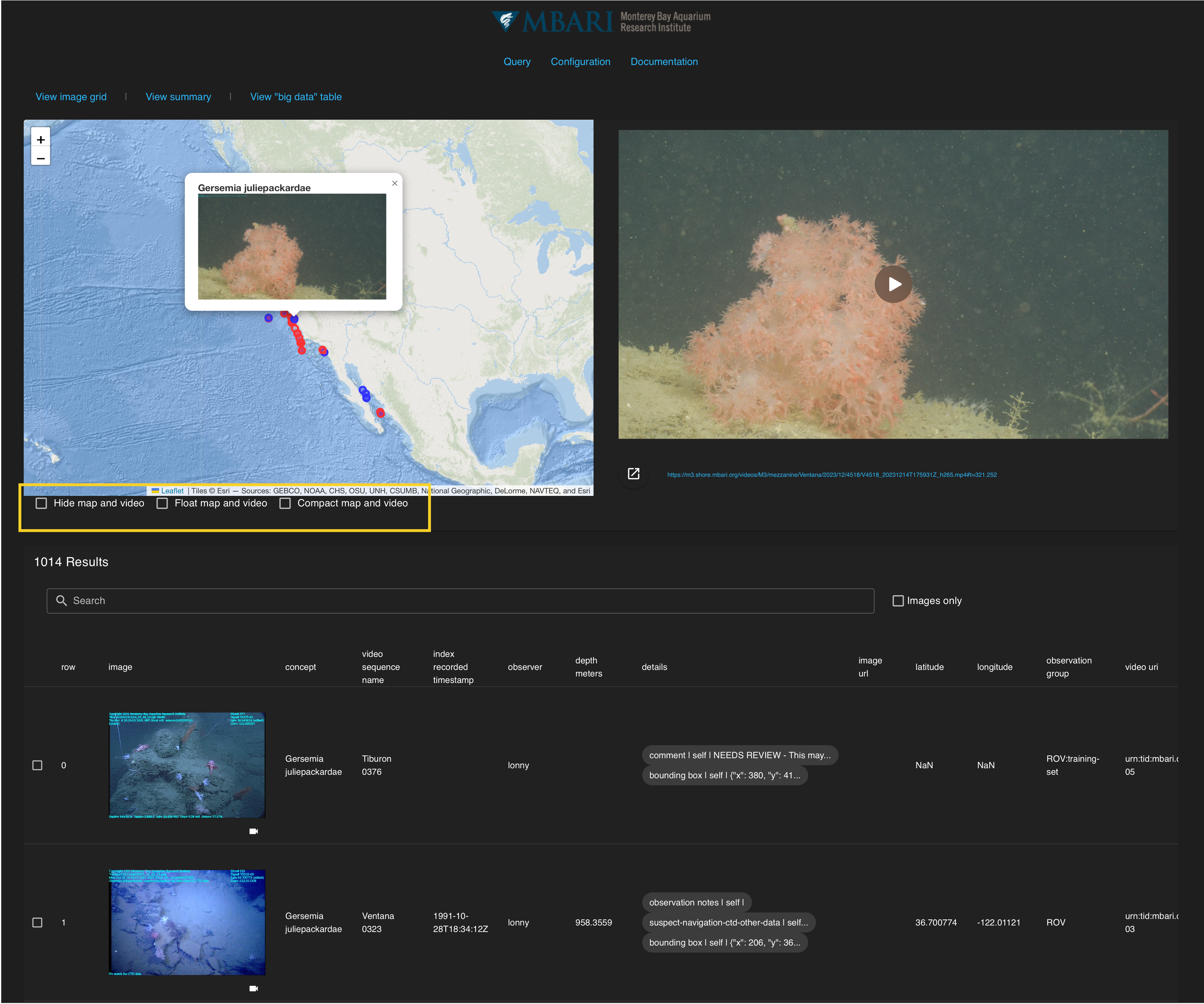This screenshot has width=1204, height=1004.
Task: Toggle Float map and video checkbox
Action: [162, 504]
